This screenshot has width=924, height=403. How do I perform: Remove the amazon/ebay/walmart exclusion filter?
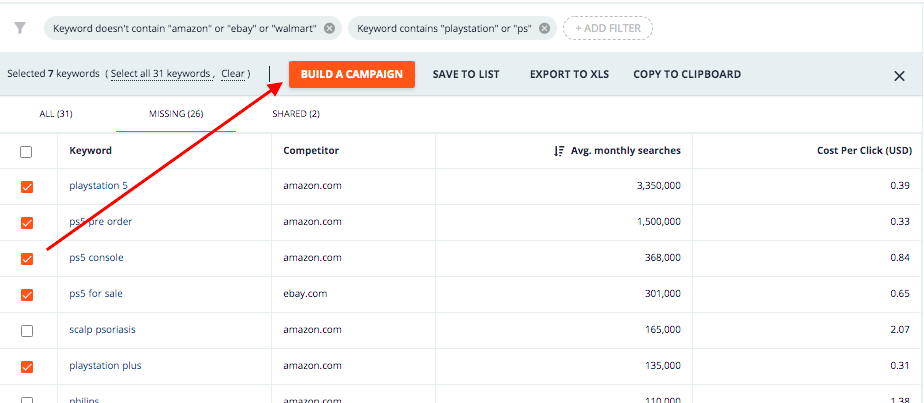(329, 28)
